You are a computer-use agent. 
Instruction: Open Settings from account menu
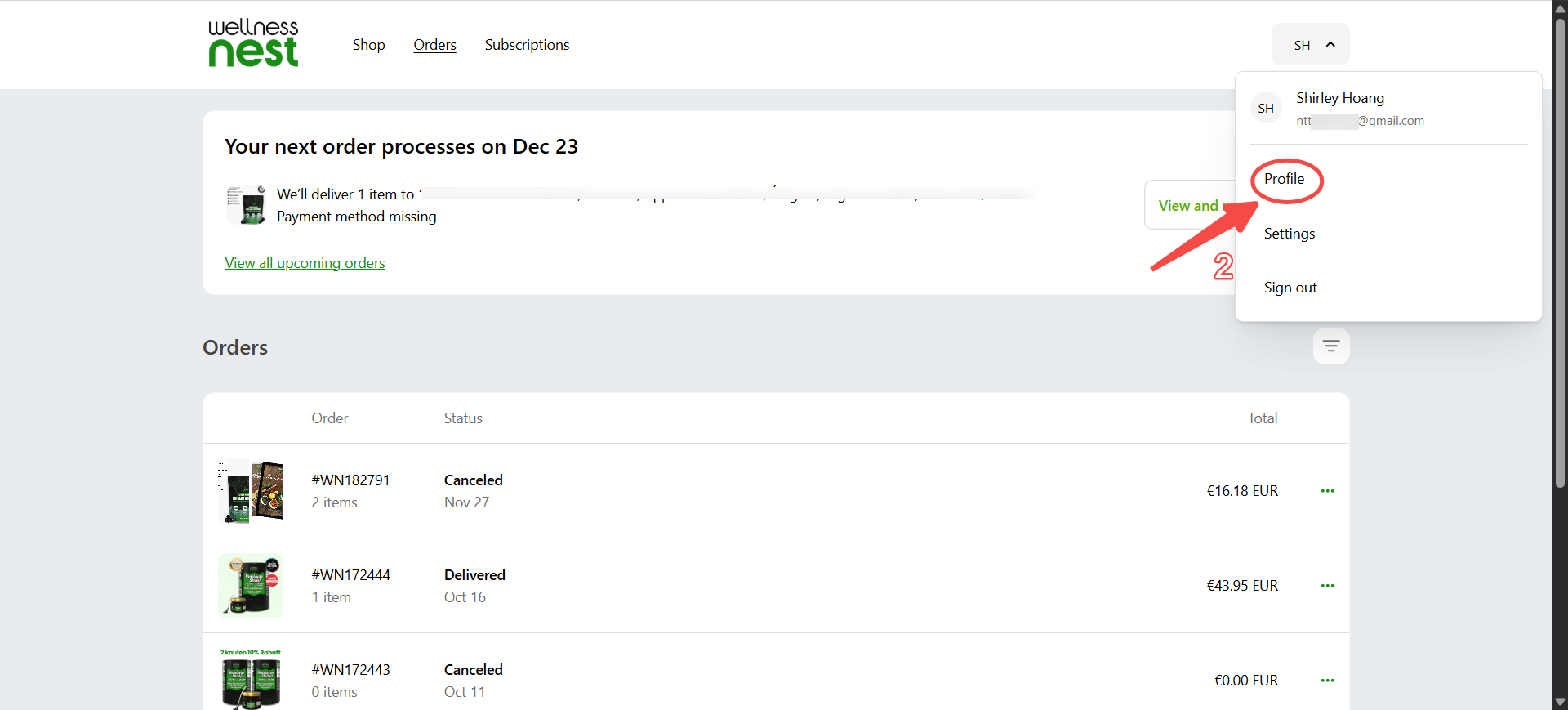[x=1290, y=234]
